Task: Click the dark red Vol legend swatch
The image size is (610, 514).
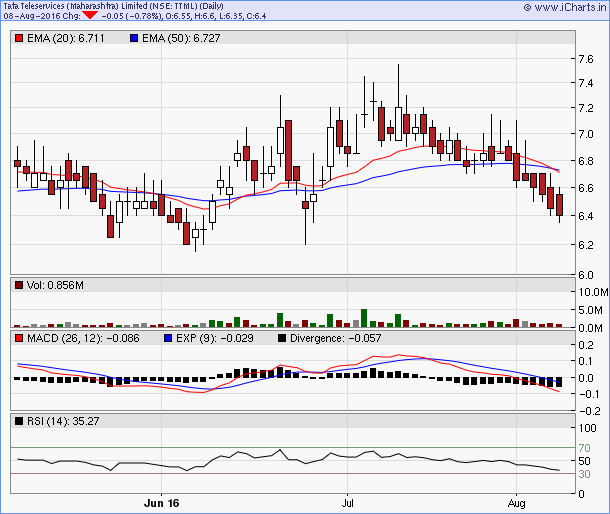Action: 19,286
